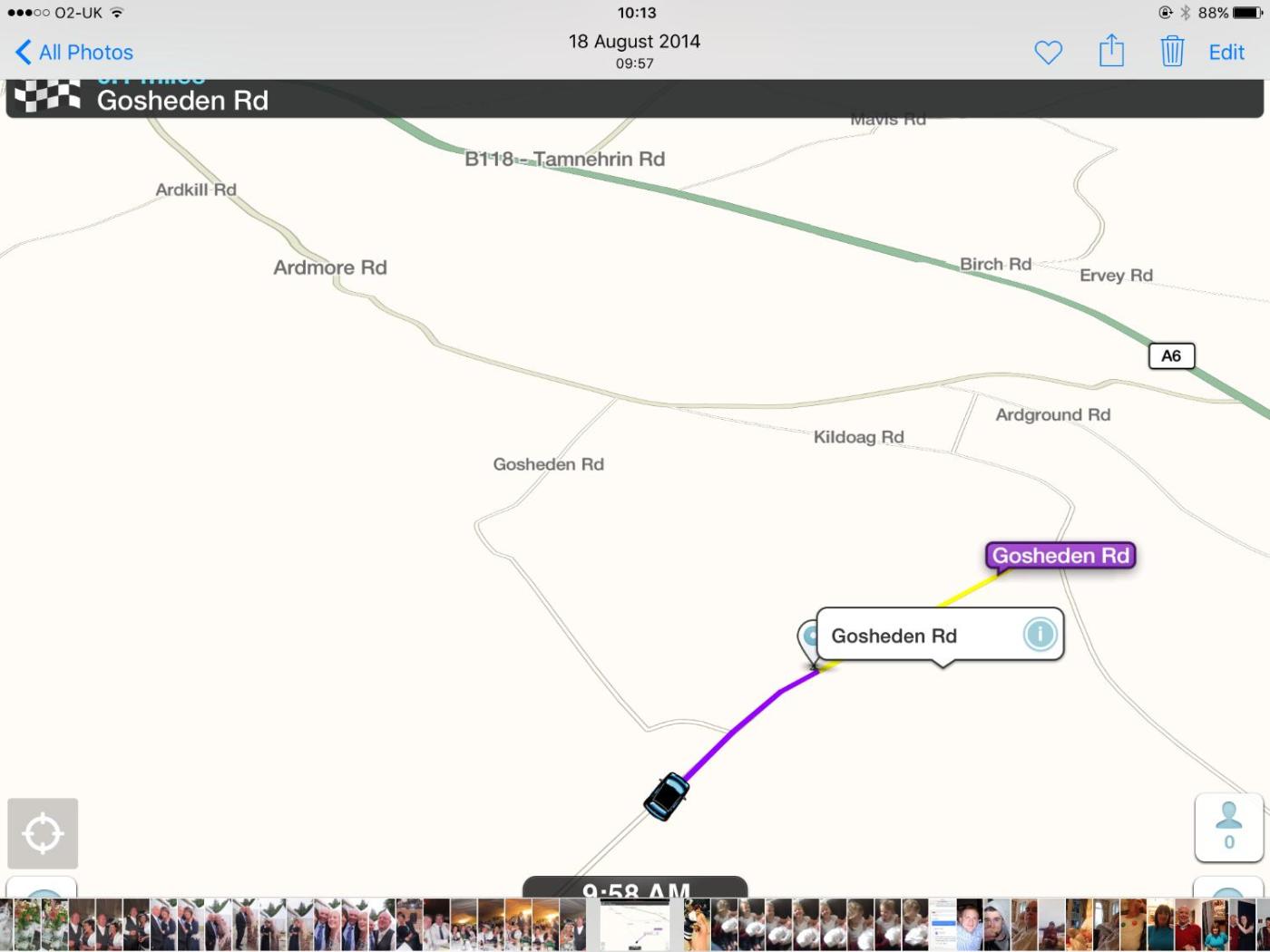Tap the A6 road shield marker
Screen dimensions: 1270x952
click(x=1171, y=355)
